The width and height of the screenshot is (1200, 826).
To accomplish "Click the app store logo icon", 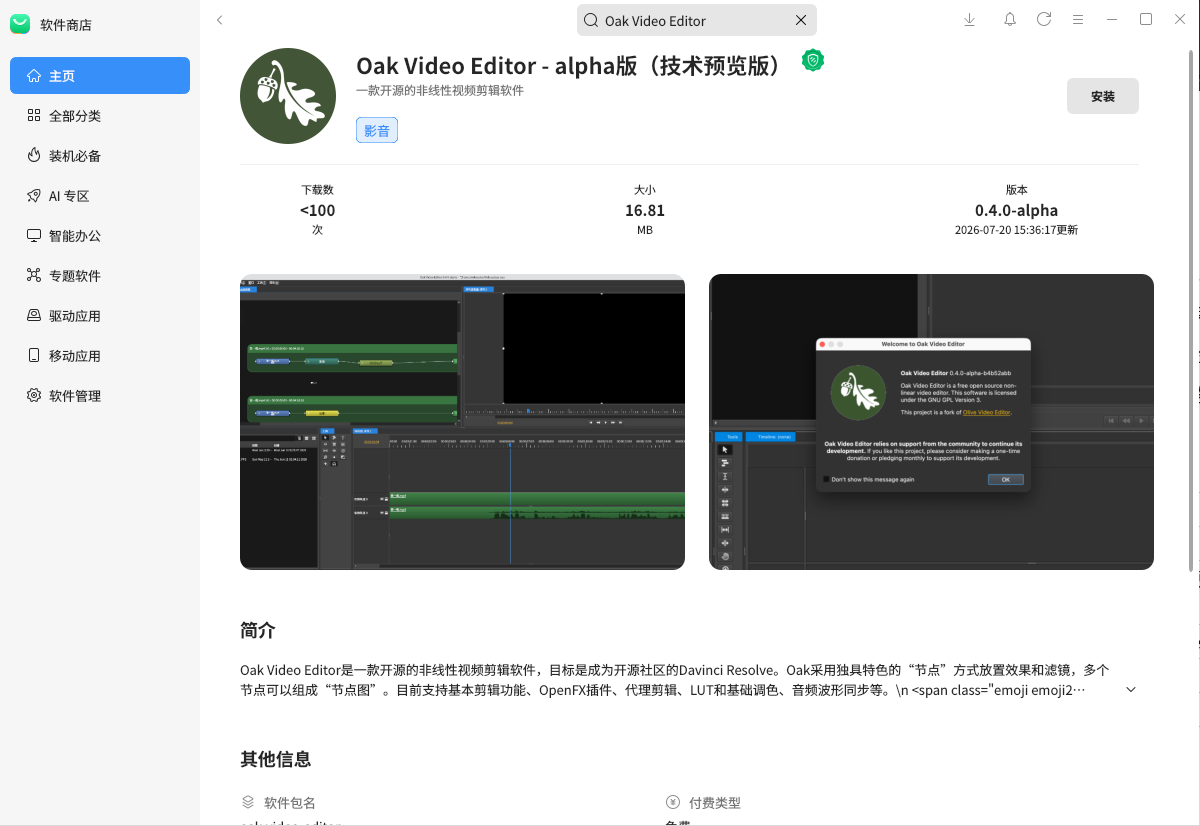I will (x=20, y=24).
